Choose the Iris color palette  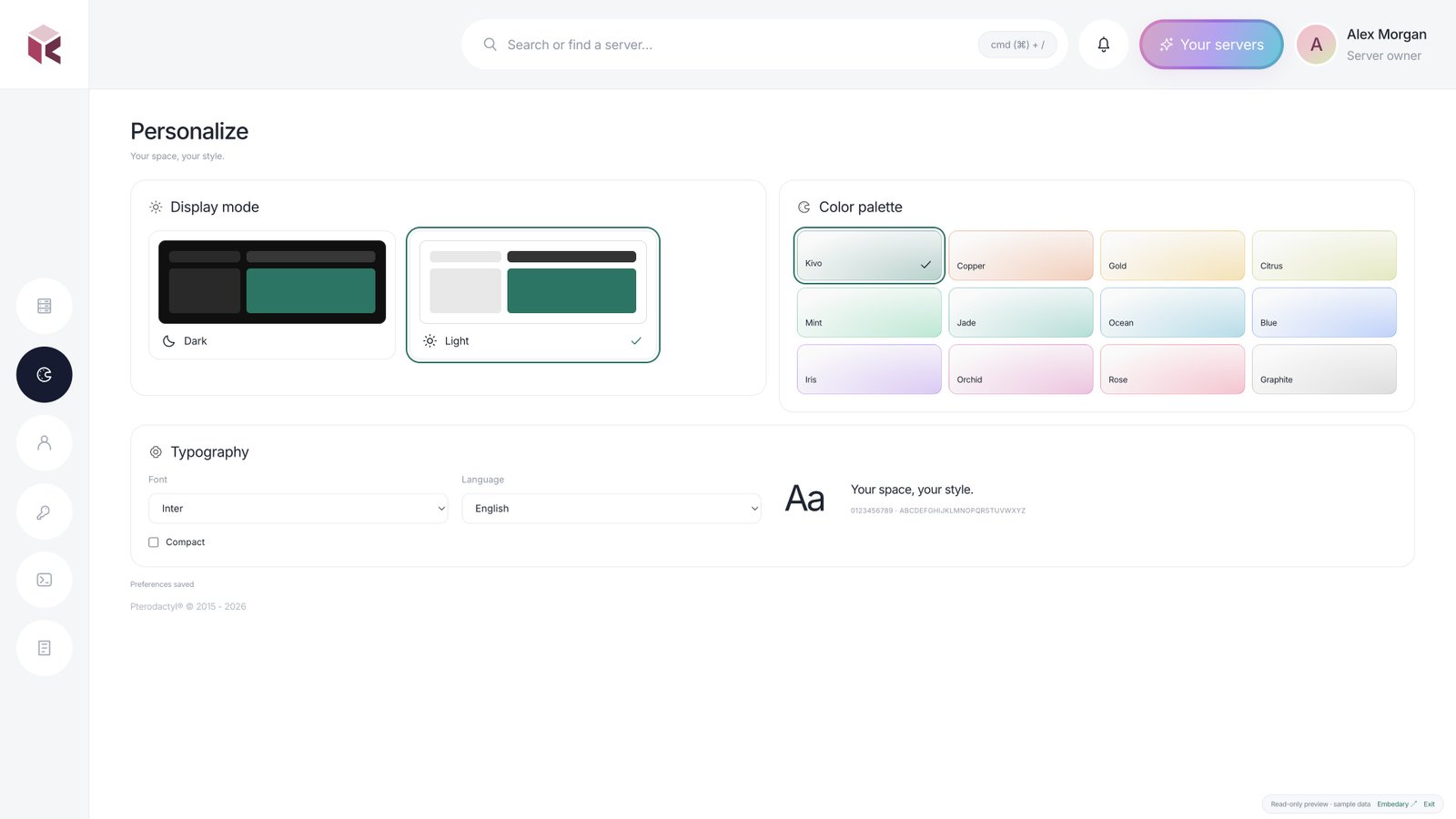point(869,369)
